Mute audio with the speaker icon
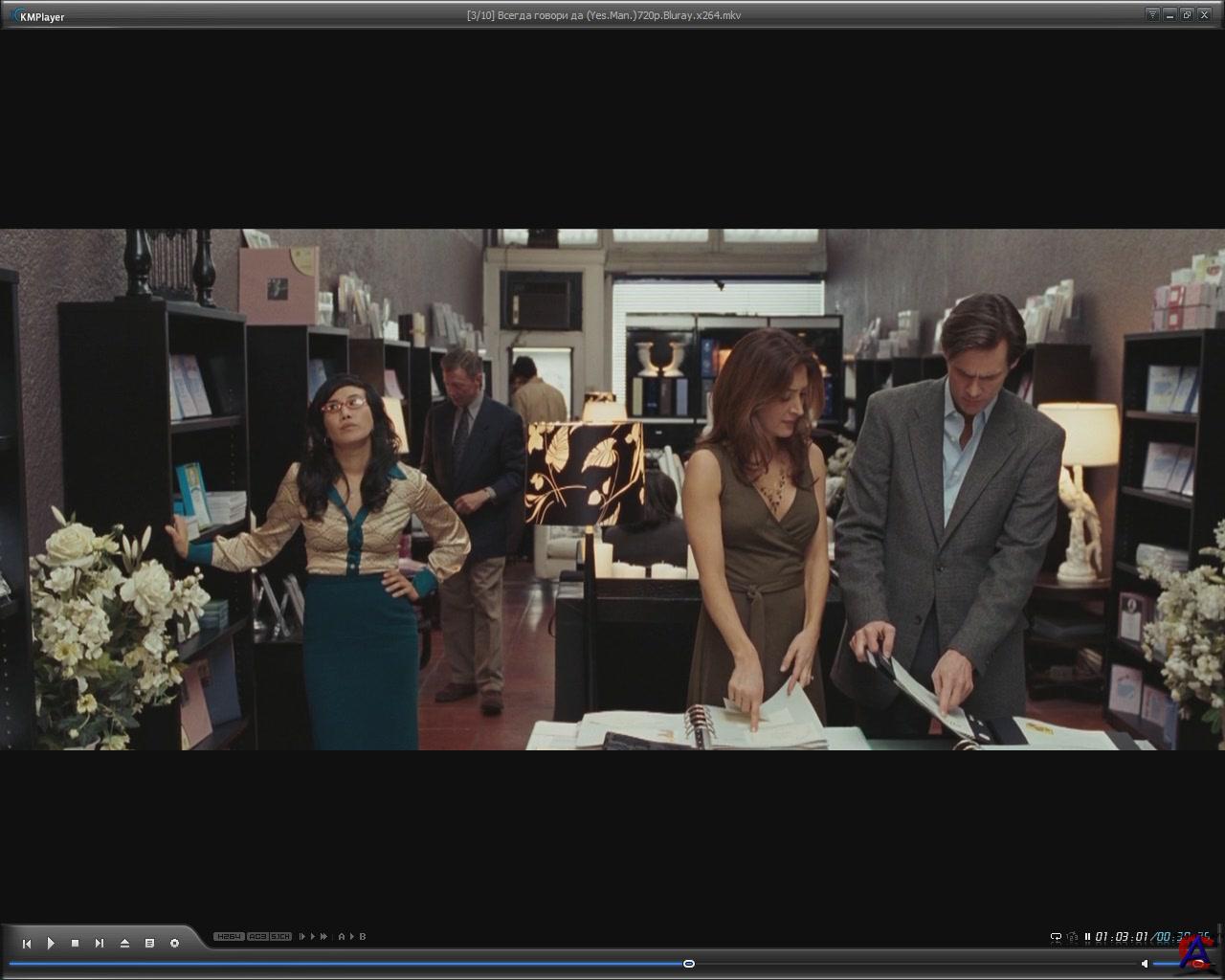1225x980 pixels. coord(1144,964)
